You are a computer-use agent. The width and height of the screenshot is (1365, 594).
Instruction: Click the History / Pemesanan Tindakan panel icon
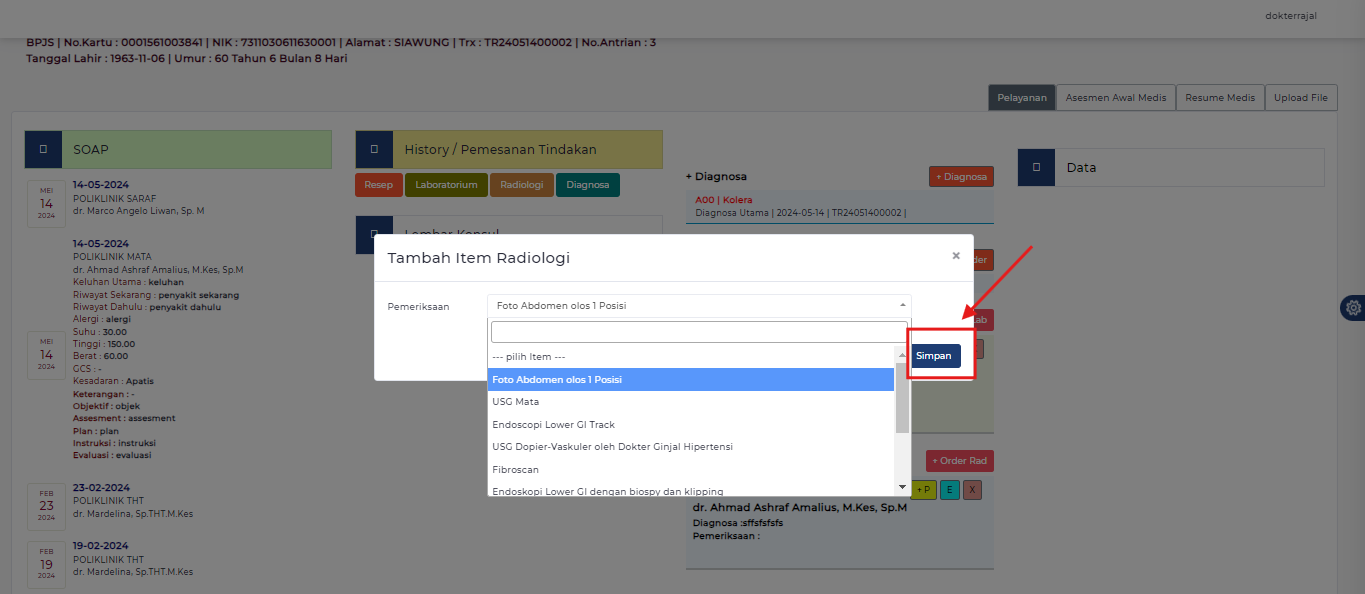[374, 148]
